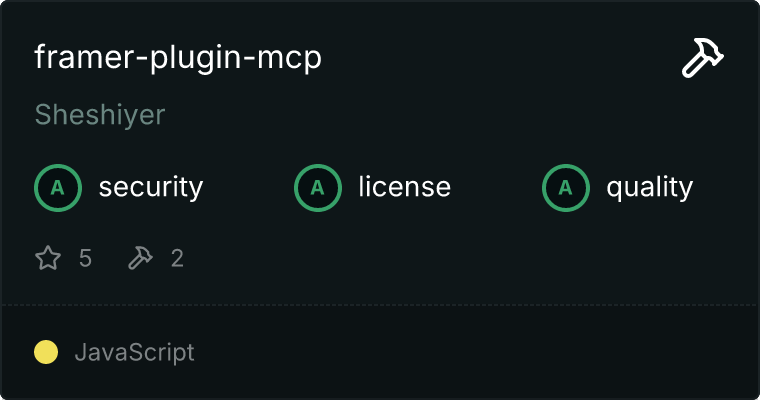Screen dimensions: 760x400
Task: Click the dashed divider above JavaScript
Action: 380,305
